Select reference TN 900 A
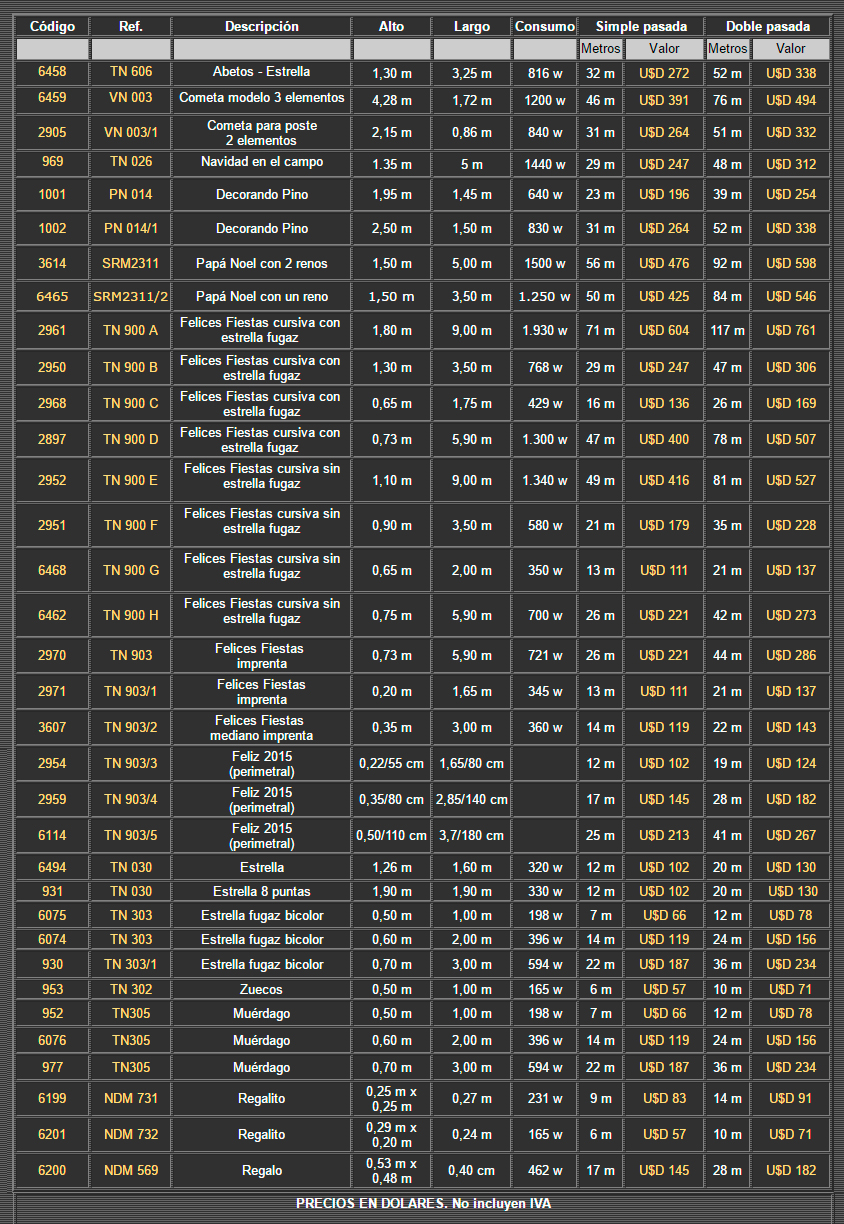 (131, 331)
